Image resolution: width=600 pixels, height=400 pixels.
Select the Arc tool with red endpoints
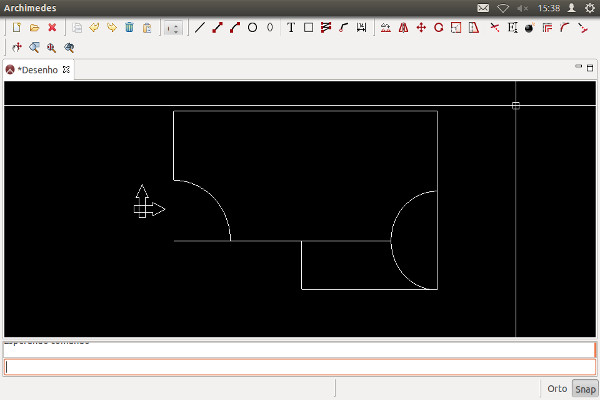click(x=235, y=28)
